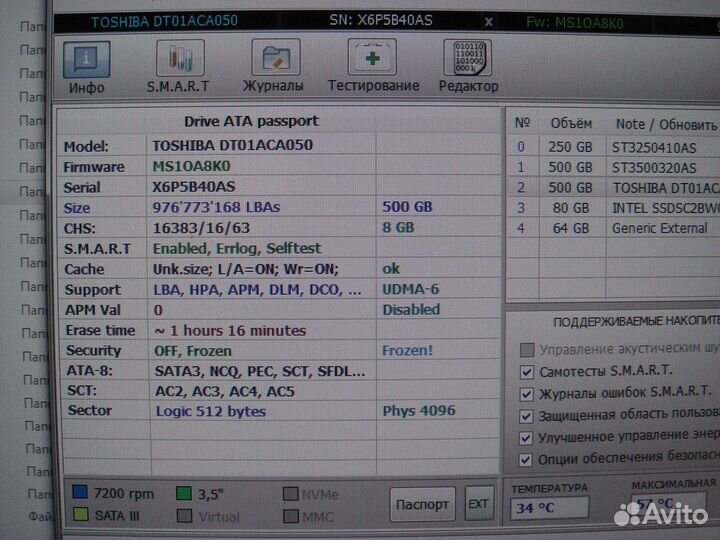Click the Объём column header
This screenshot has height=540, width=720.
pos(571,124)
